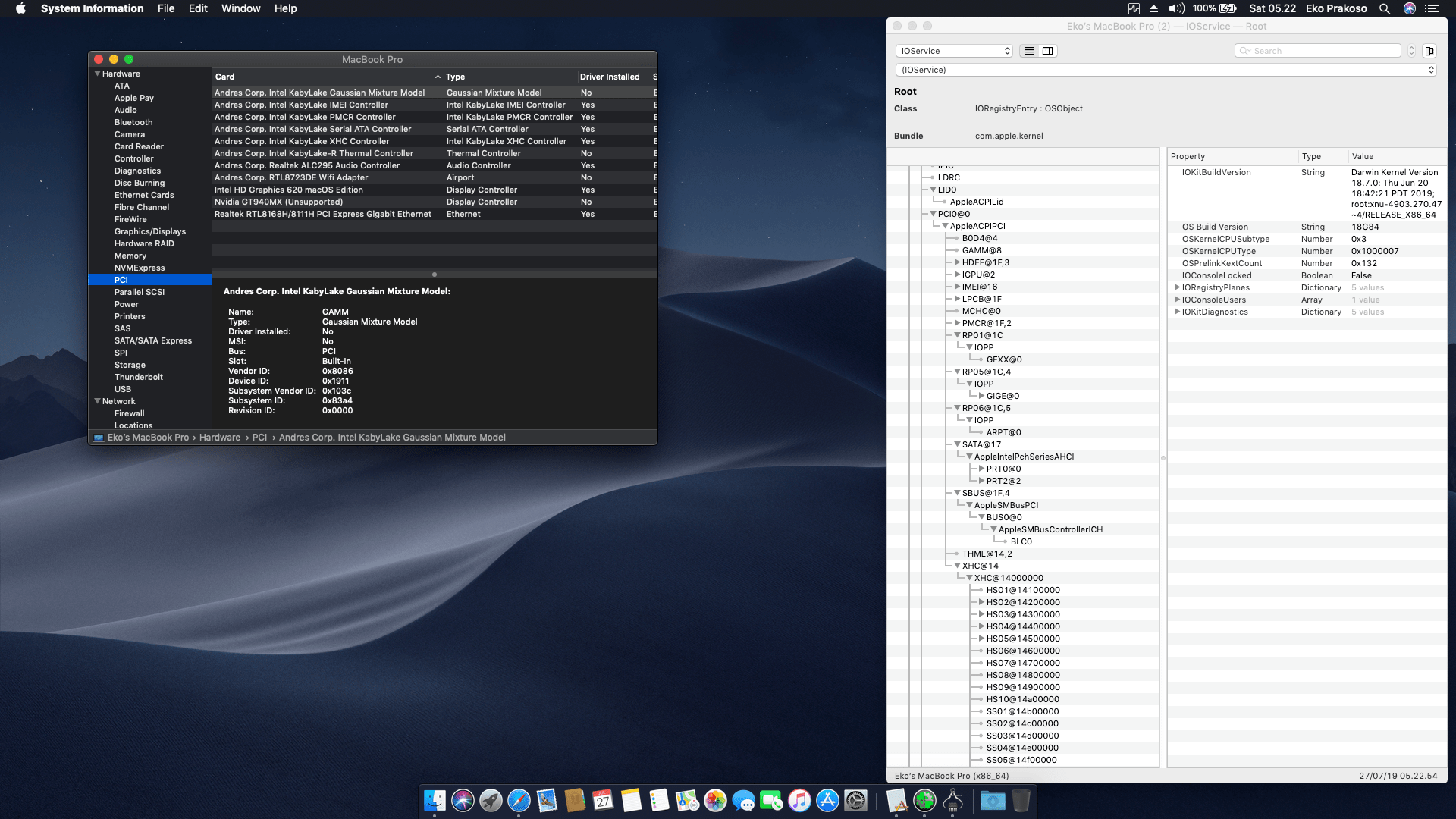The height and width of the screenshot is (819, 1456).
Task: Open the Window menu
Action: tap(240, 8)
